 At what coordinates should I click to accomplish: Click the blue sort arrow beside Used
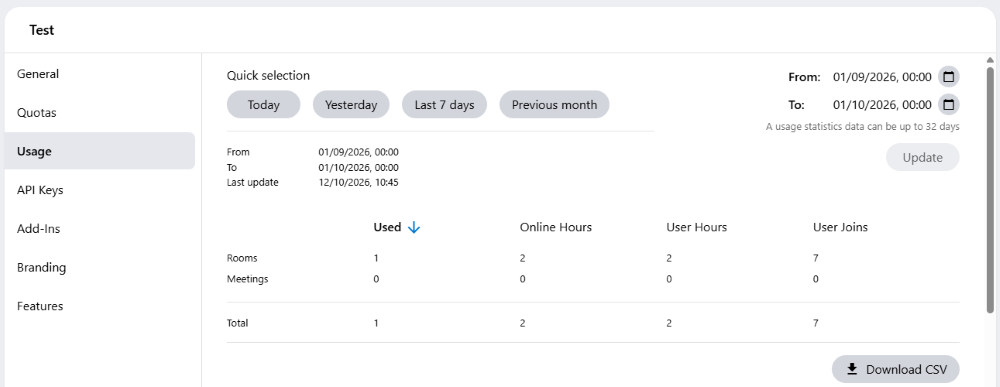point(414,228)
